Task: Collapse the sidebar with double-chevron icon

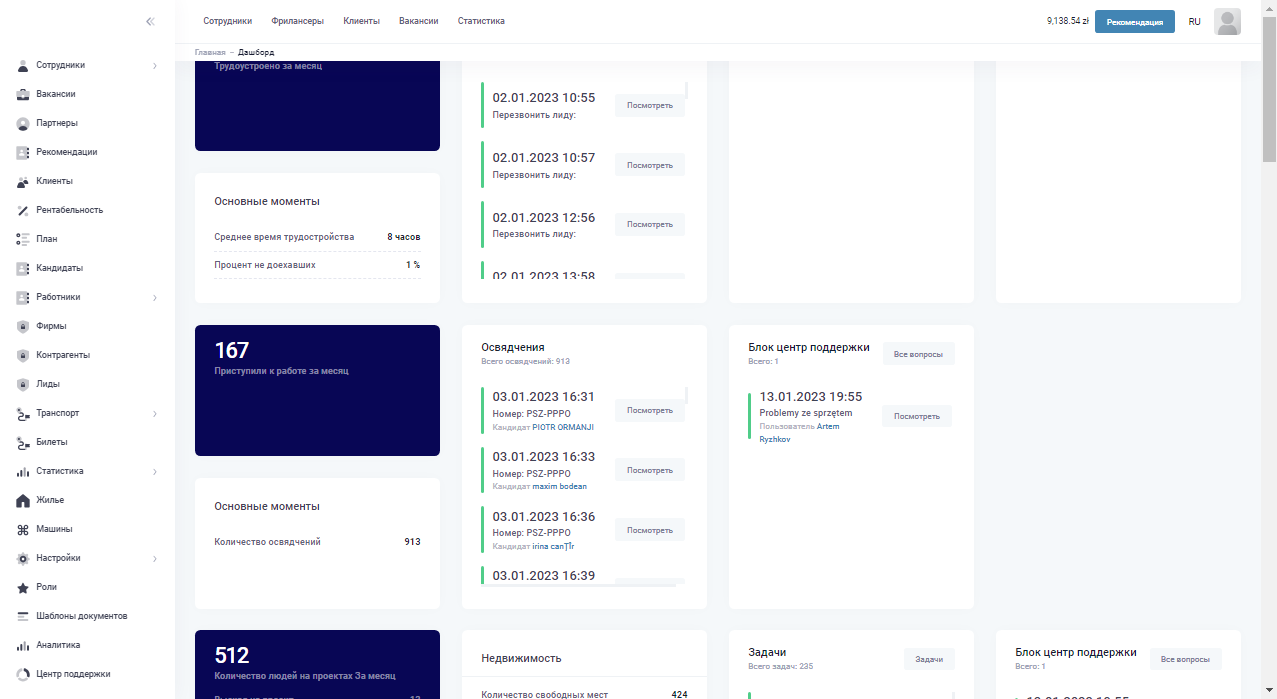Action: (x=150, y=21)
